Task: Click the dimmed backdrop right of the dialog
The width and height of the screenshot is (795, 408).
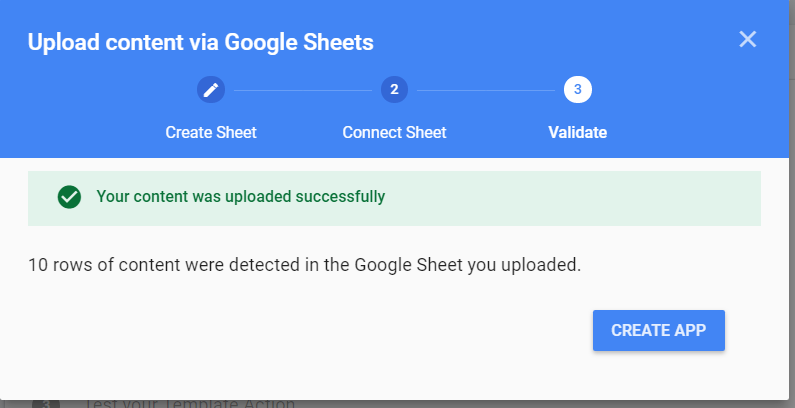Action: tap(792, 203)
